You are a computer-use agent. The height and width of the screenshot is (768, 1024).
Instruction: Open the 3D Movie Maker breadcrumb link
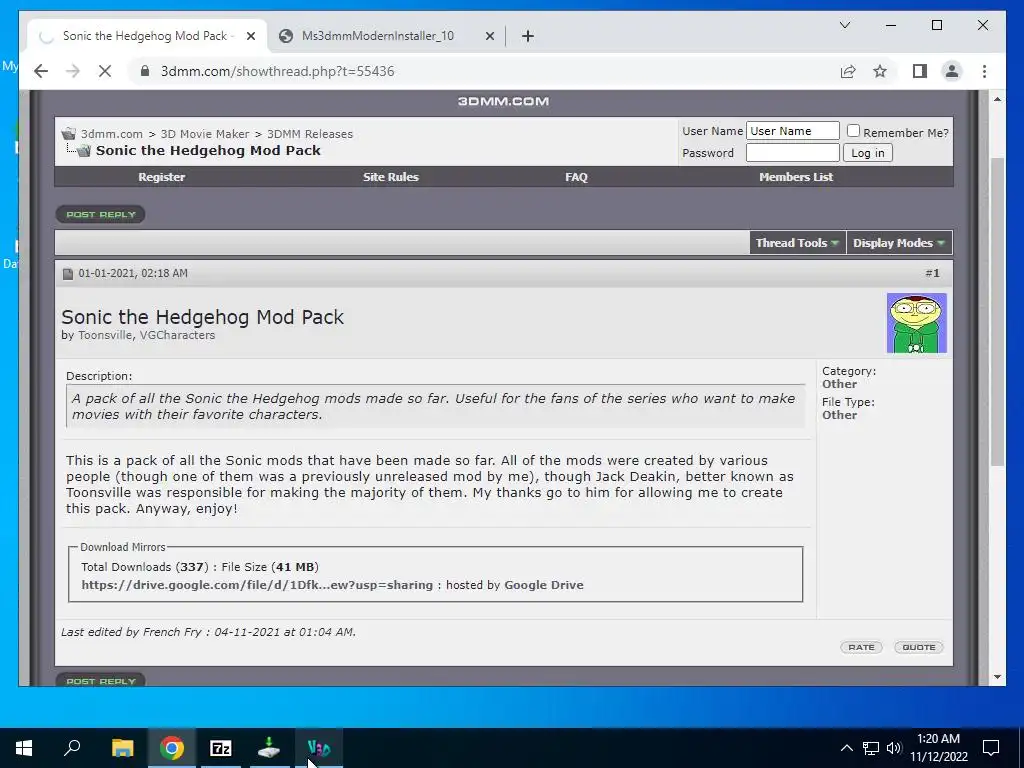(x=204, y=134)
